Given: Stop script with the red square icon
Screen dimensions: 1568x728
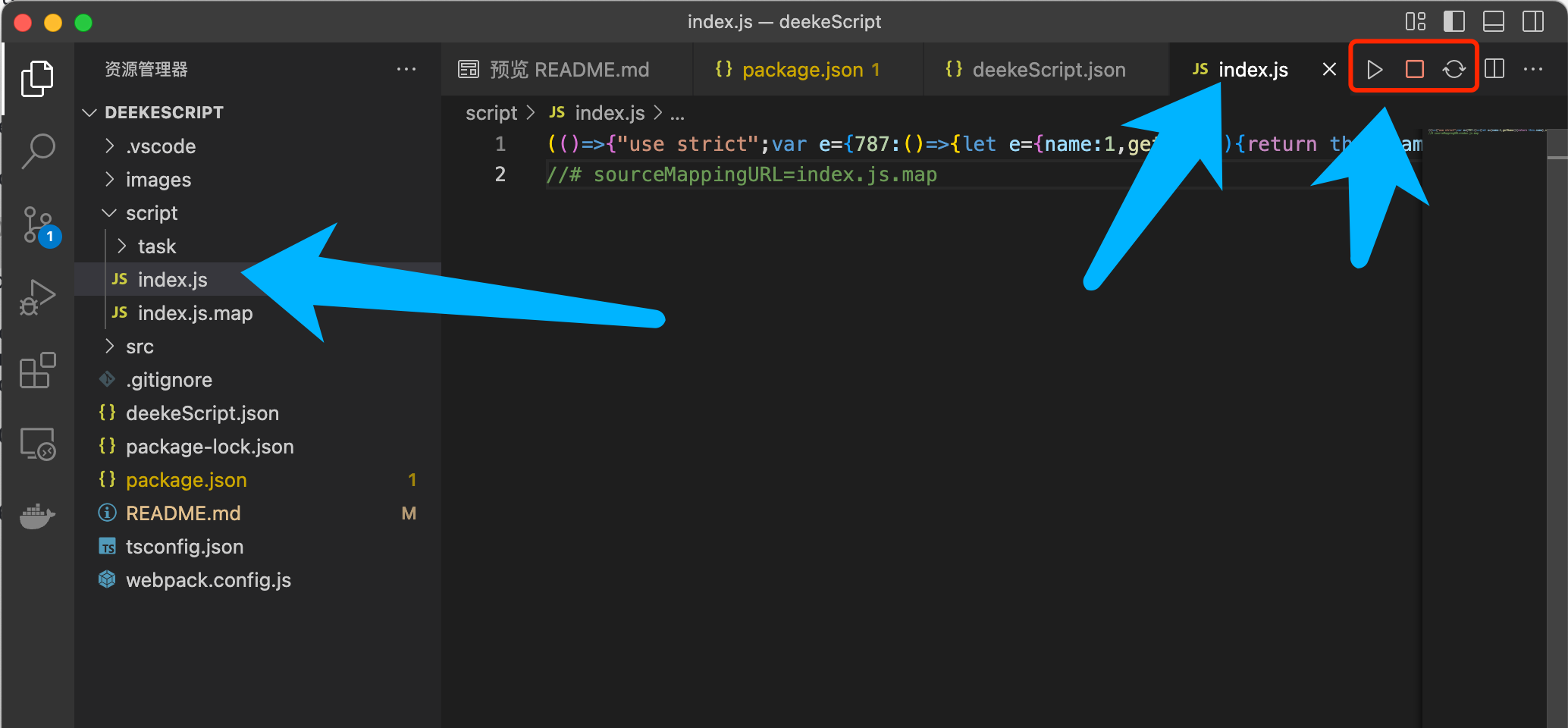Looking at the screenshot, I should click(1414, 70).
